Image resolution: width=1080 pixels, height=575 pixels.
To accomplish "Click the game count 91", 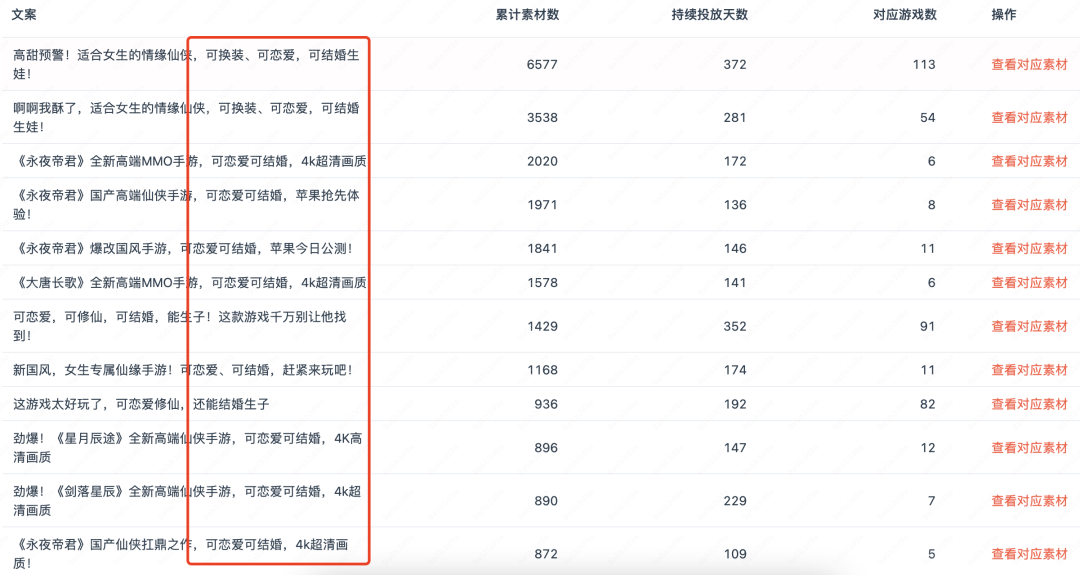I will [928, 326].
